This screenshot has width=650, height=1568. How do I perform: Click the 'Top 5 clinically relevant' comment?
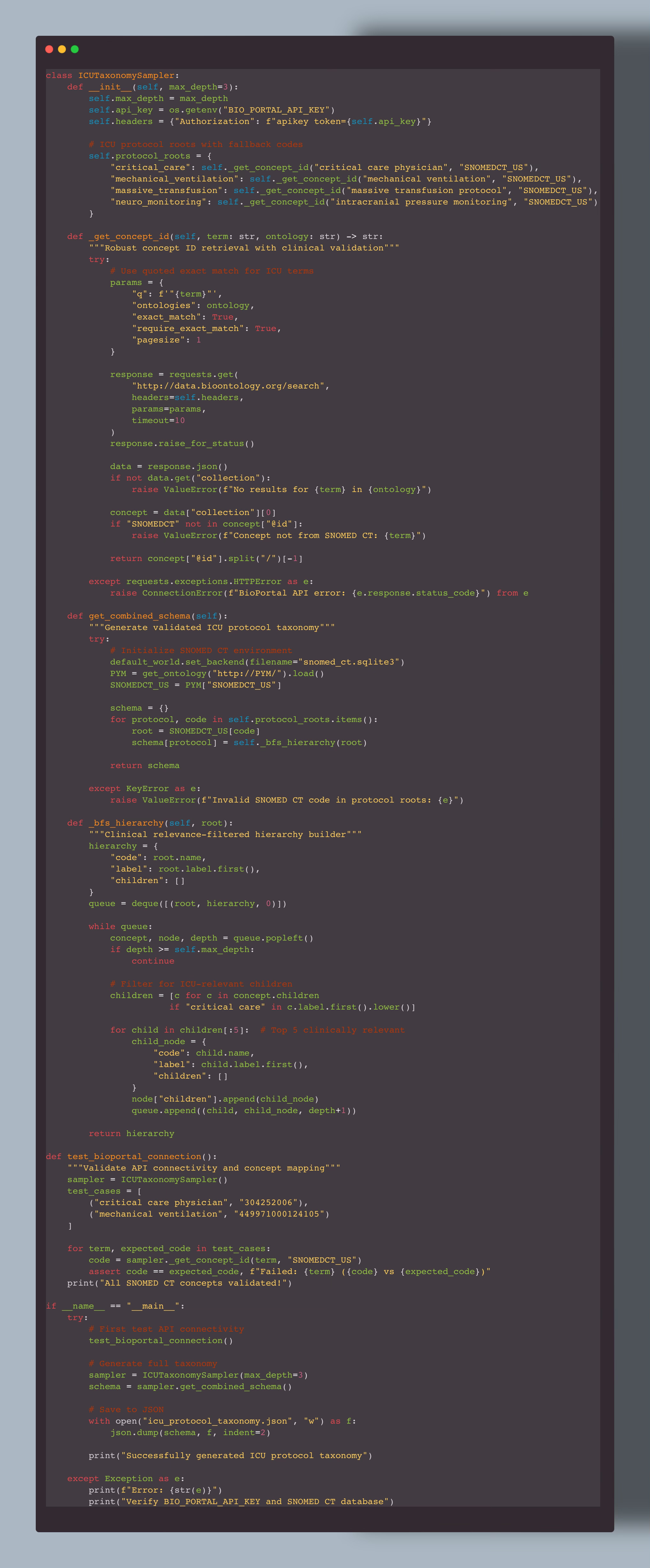(332, 1030)
